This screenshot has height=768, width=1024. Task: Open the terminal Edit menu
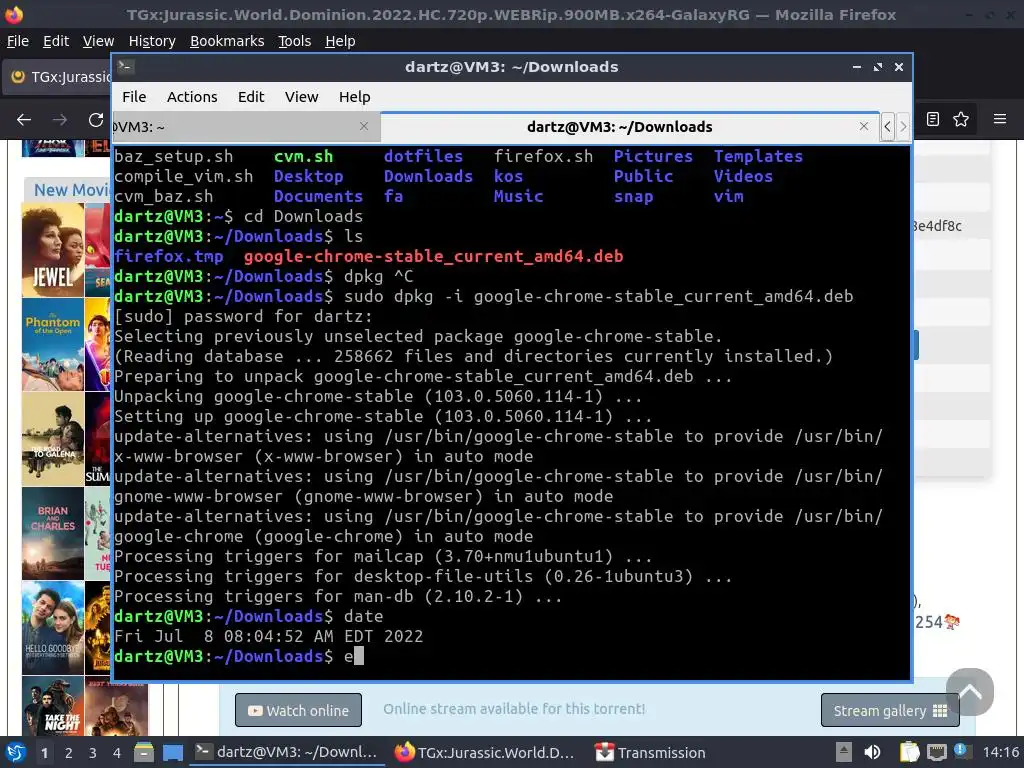[x=251, y=97]
